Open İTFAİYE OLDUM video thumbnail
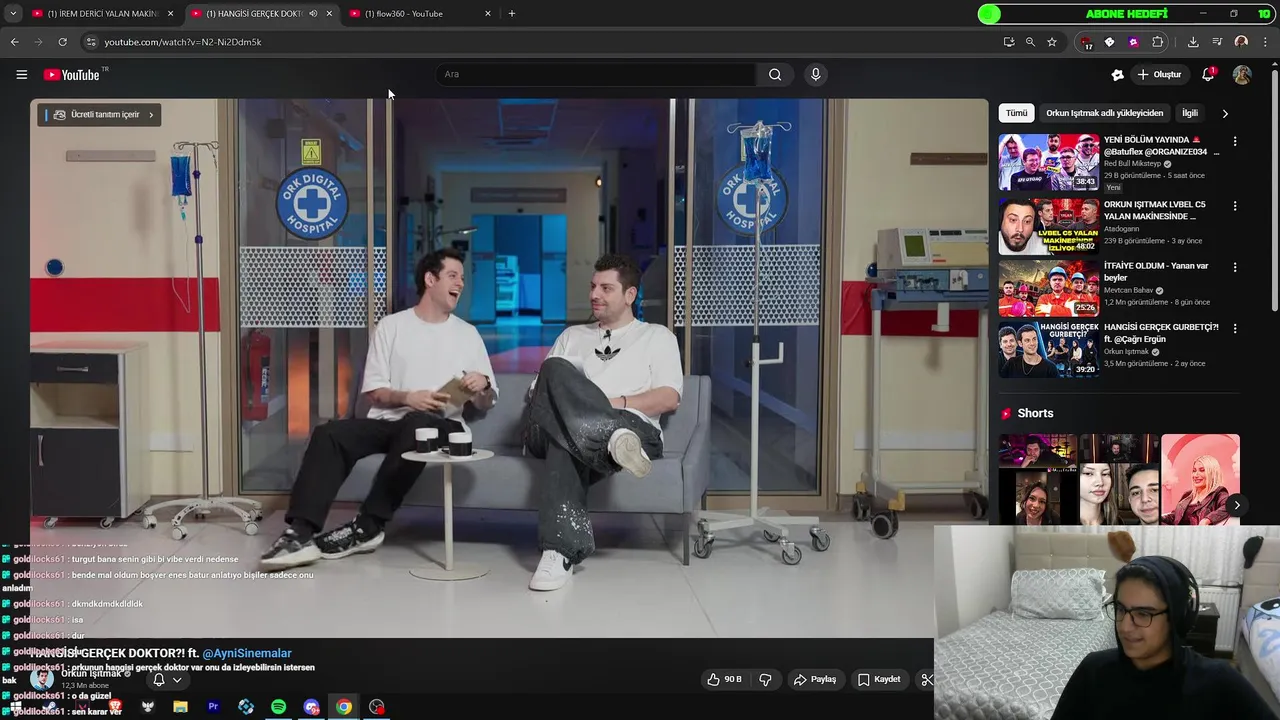The width and height of the screenshot is (1280, 720). click(1048, 288)
